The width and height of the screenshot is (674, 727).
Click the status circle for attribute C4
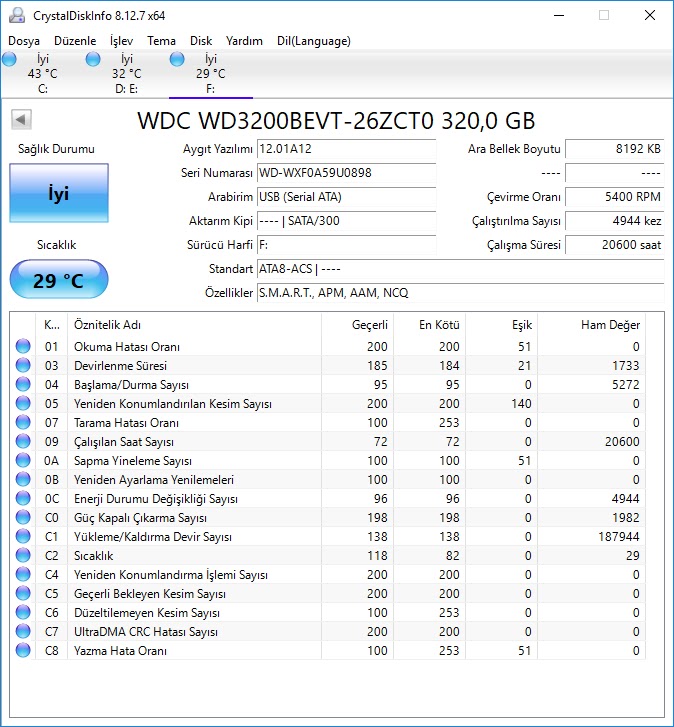(23, 574)
